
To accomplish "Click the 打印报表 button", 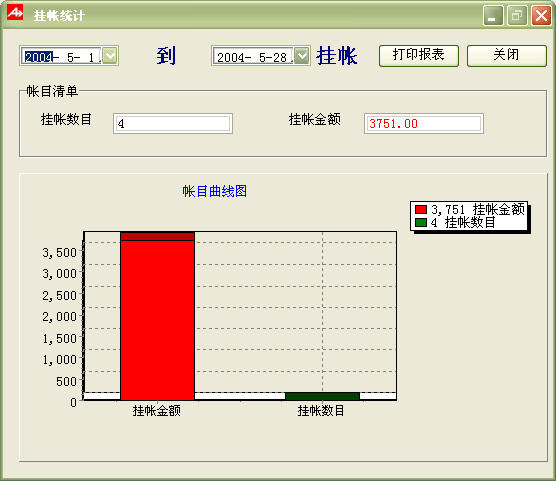I will [419, 56].
